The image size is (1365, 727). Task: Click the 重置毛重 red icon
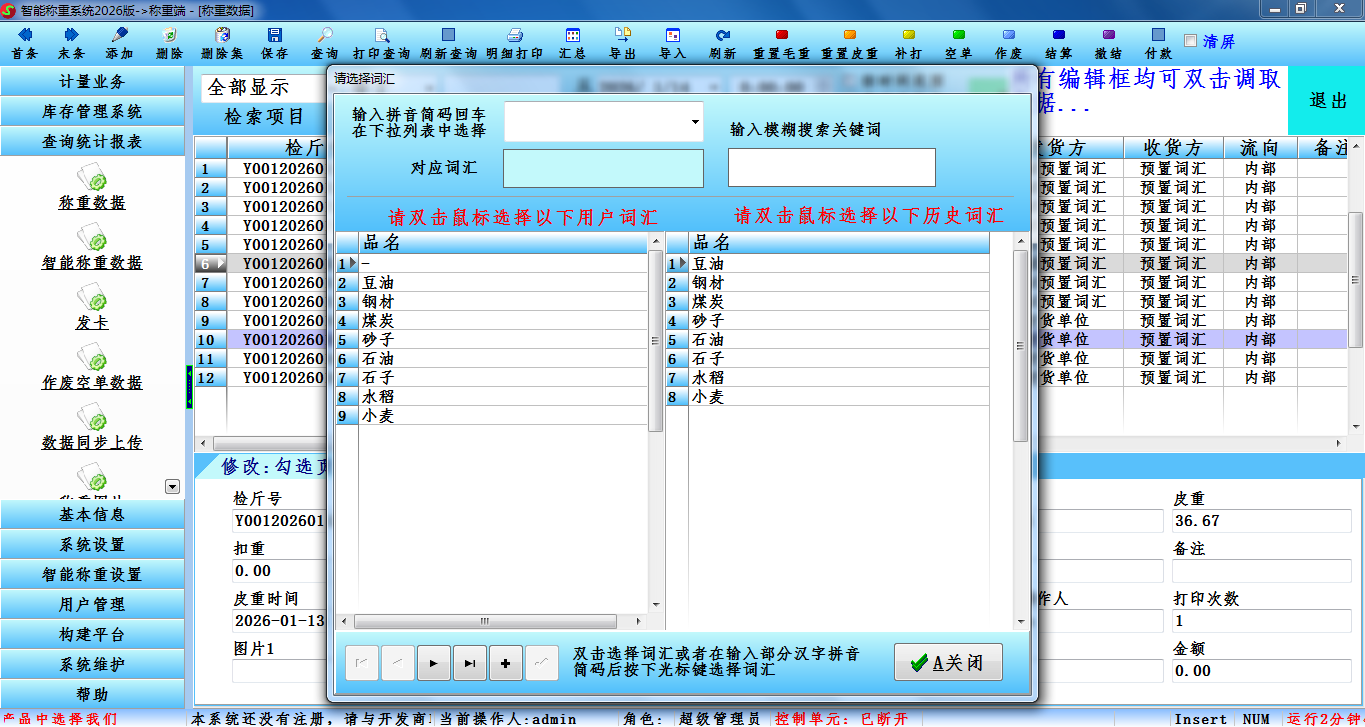click(781, 36)
